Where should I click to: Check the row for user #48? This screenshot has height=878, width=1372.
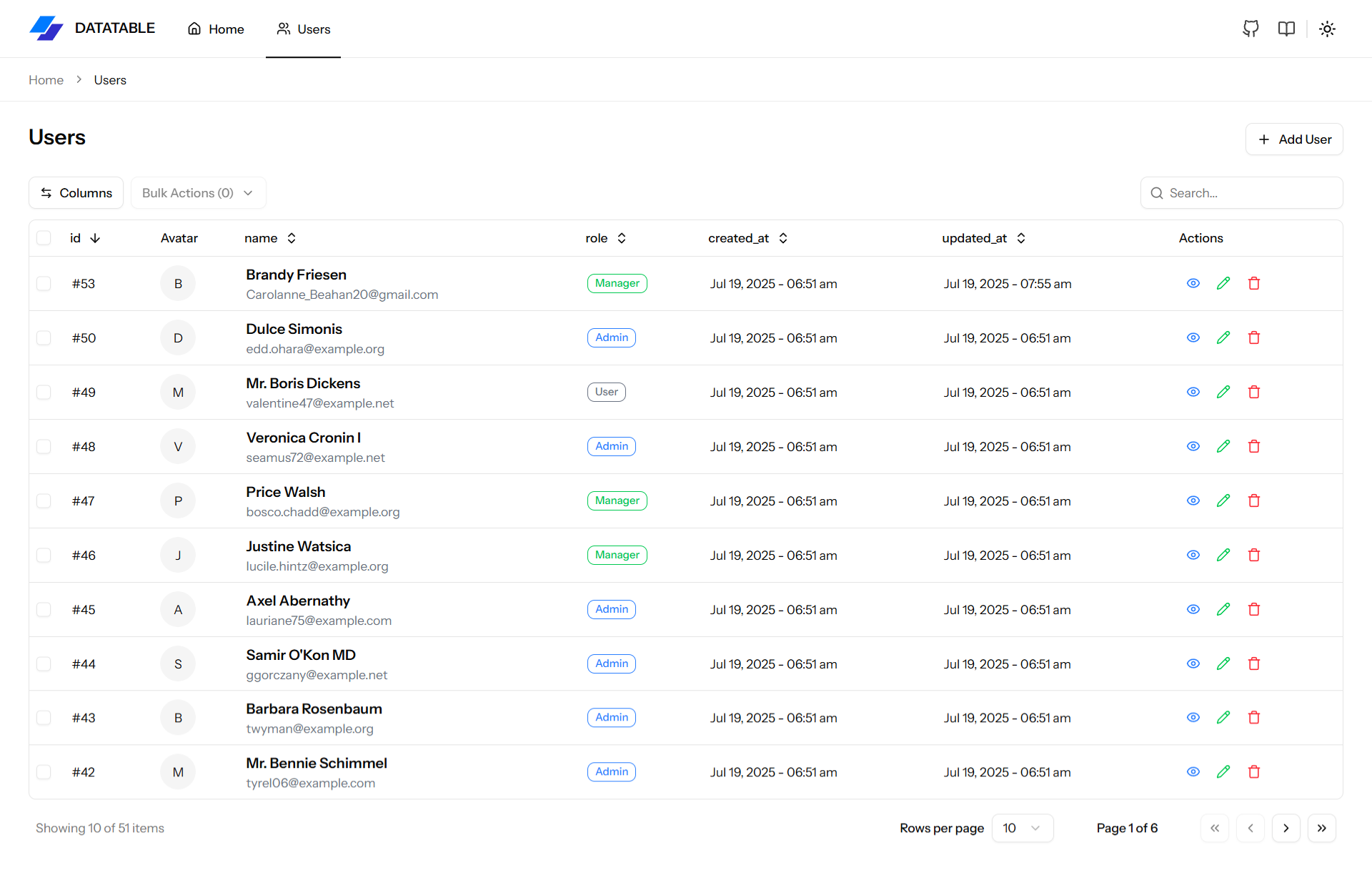point(44,446)
